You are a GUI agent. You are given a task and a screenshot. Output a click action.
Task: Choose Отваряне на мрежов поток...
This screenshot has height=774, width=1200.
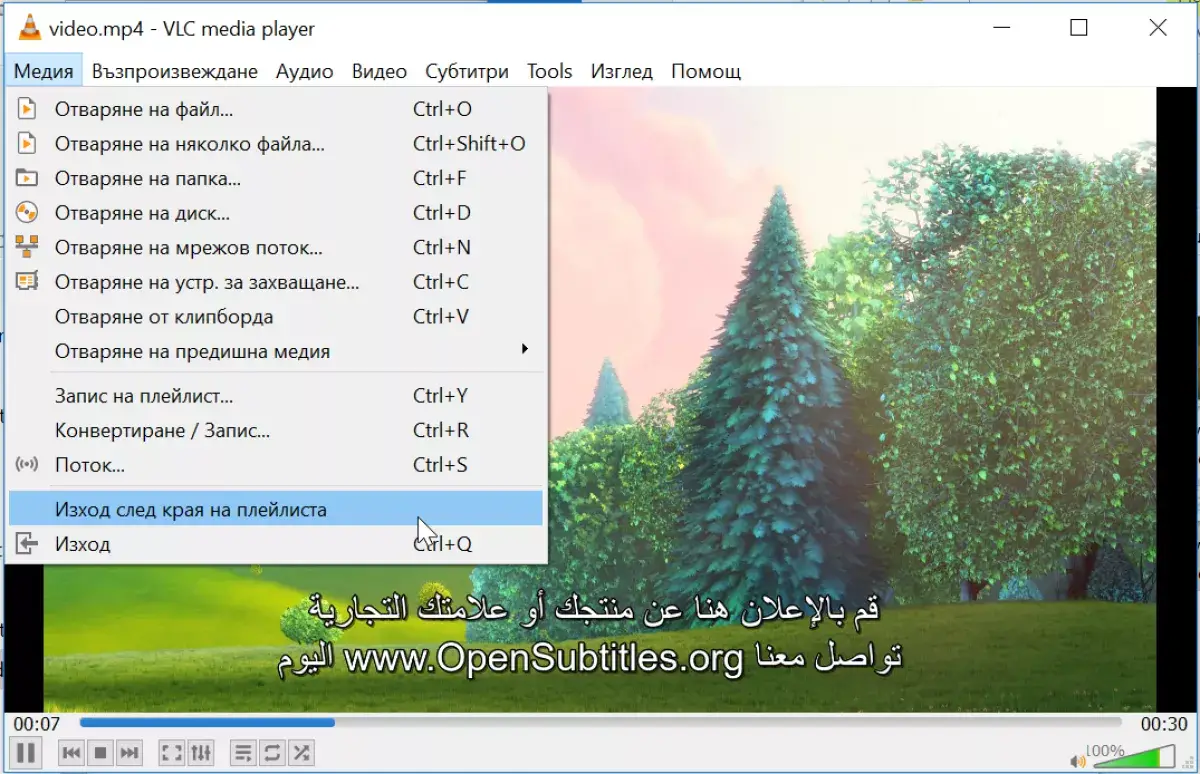(276, 247)
